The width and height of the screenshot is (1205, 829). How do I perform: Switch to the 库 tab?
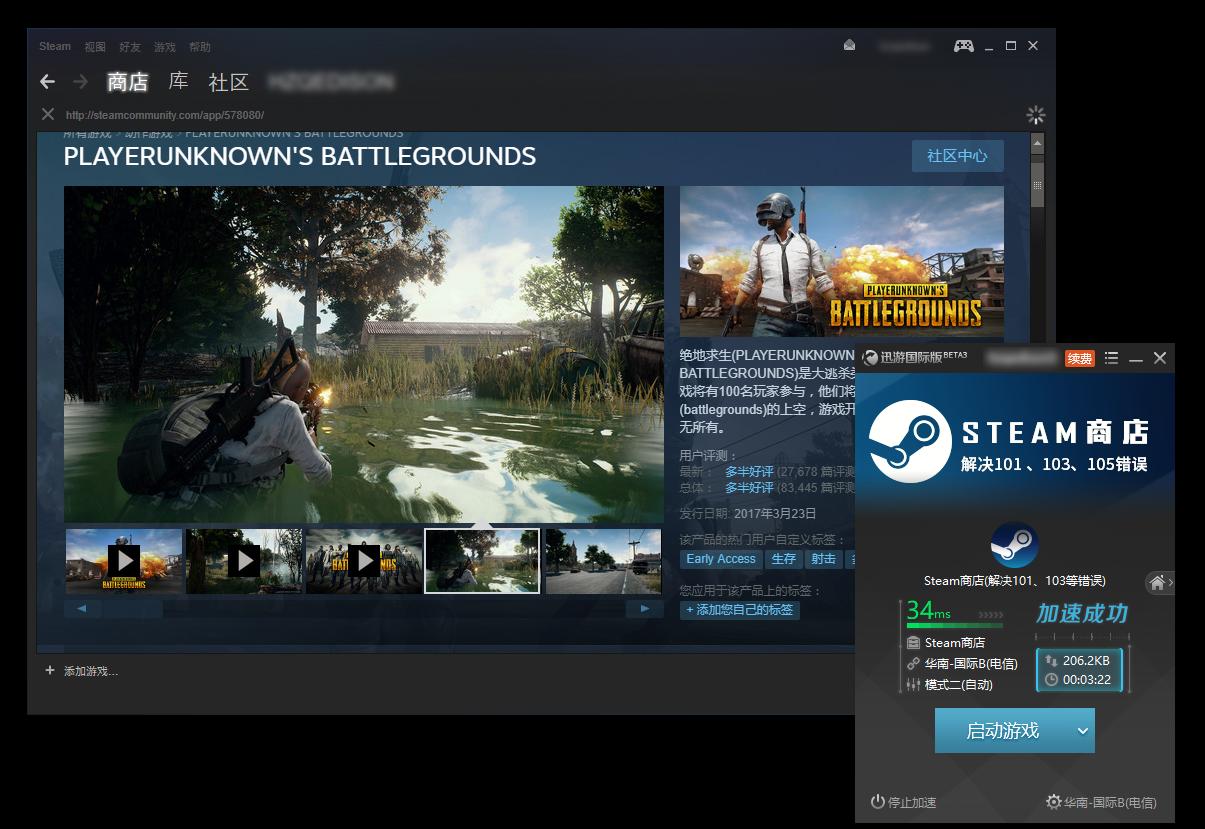[178, 81]
